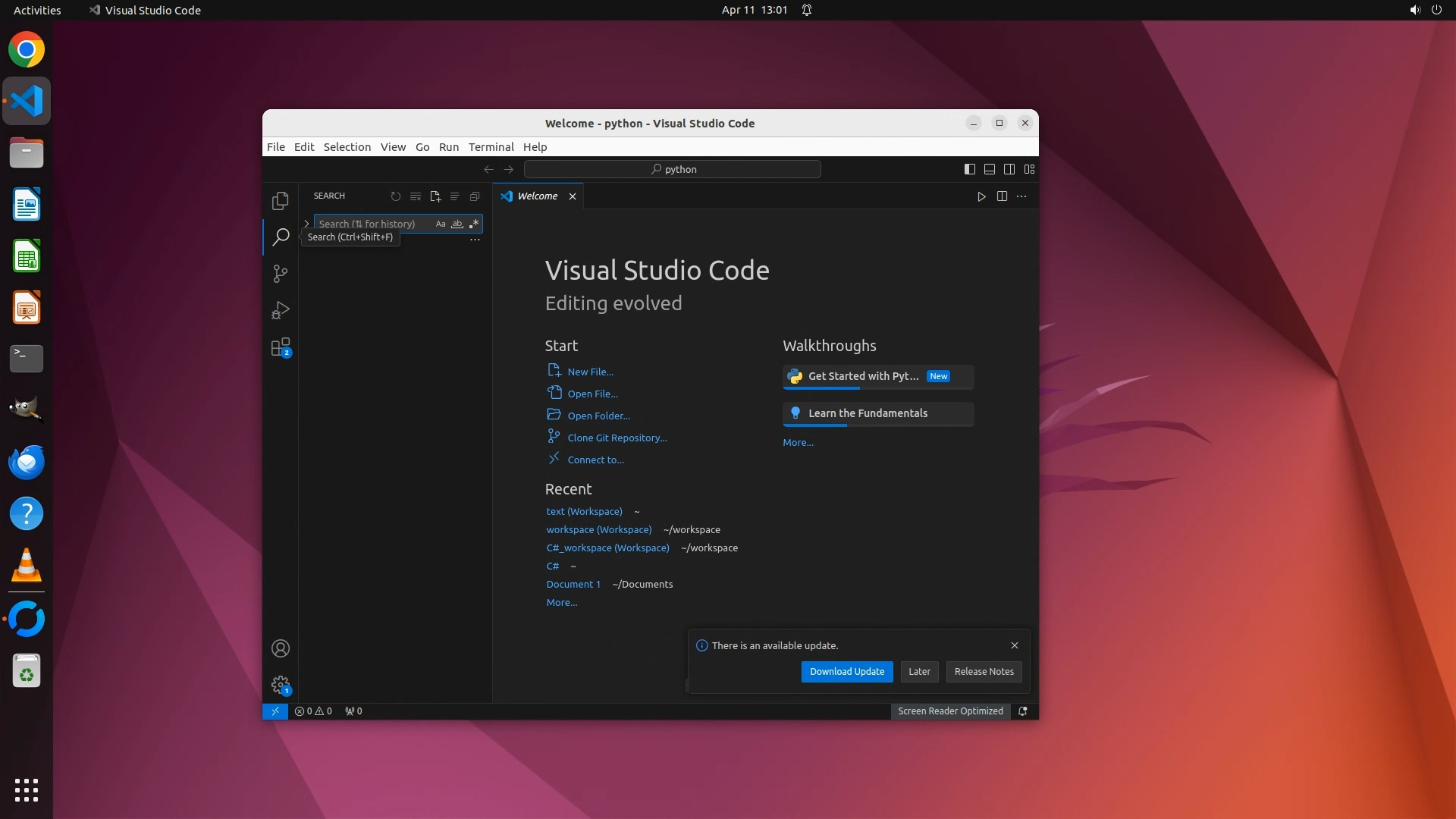The height and width of the screenshot is (819, 1456).
Task: Open the Explorer view in activity bar
Action: pyautogui.click(x=280, y=201)
